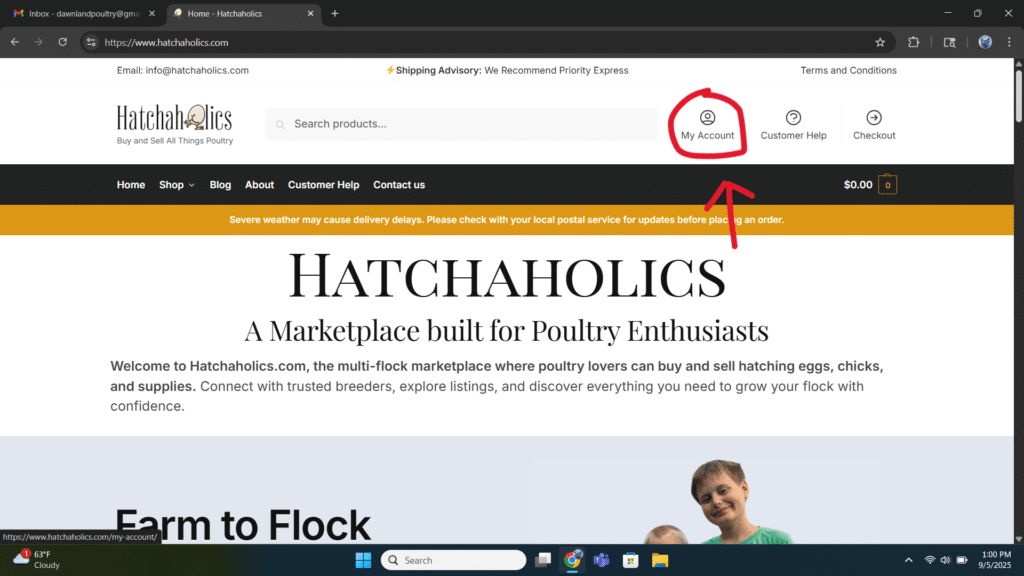Open the clock and date showing 1:00 PM
The image size is (1024, 576).
pyautogui.click(x=994, y=560)
